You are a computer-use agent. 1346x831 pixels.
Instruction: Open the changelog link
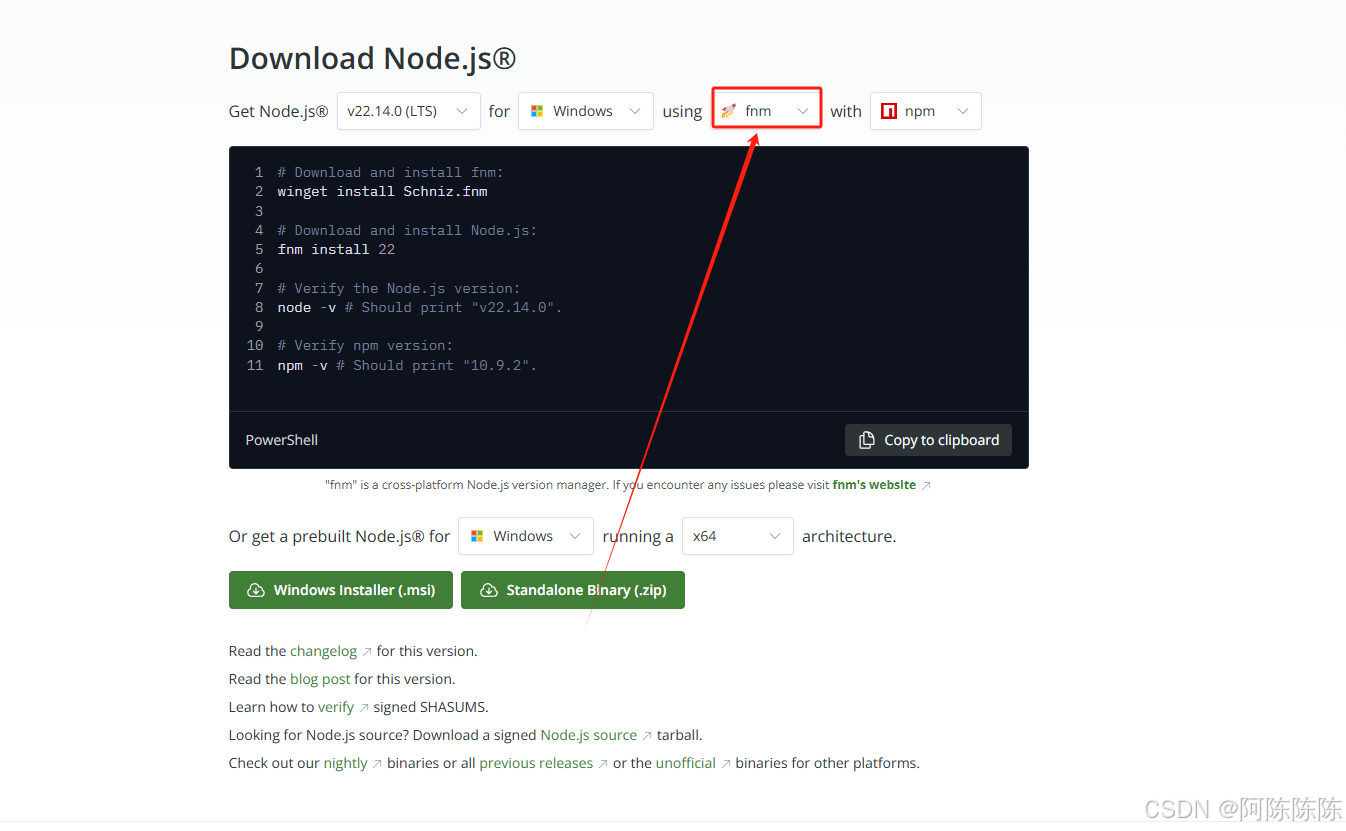click(x=323, y=651)
